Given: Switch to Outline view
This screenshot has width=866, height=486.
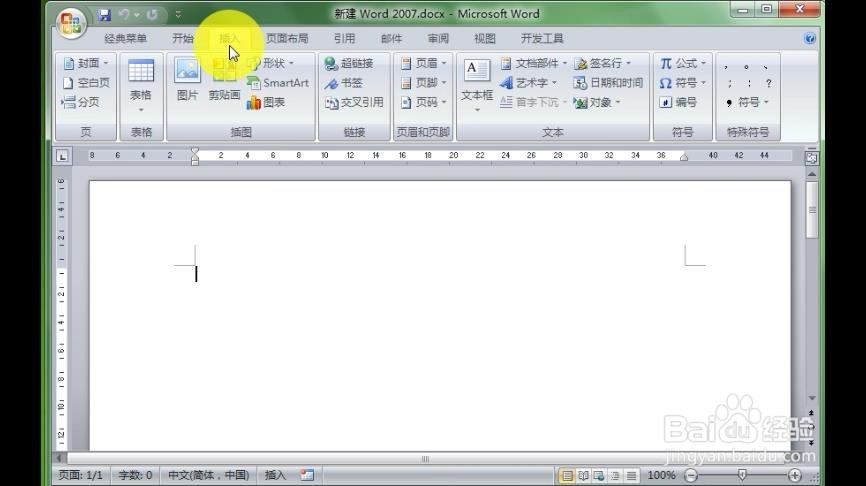Looking at the screenshot, I should [x=615, y=475].
